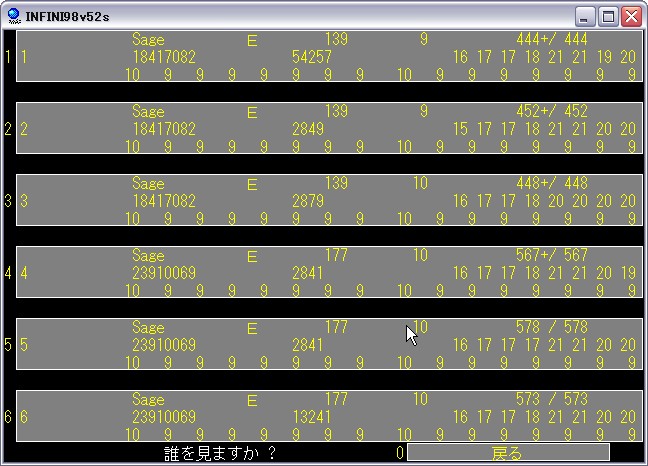Click HP text 567+/ 567
The height and width of the screenshot is (466, 648).
tap(552, 255)
